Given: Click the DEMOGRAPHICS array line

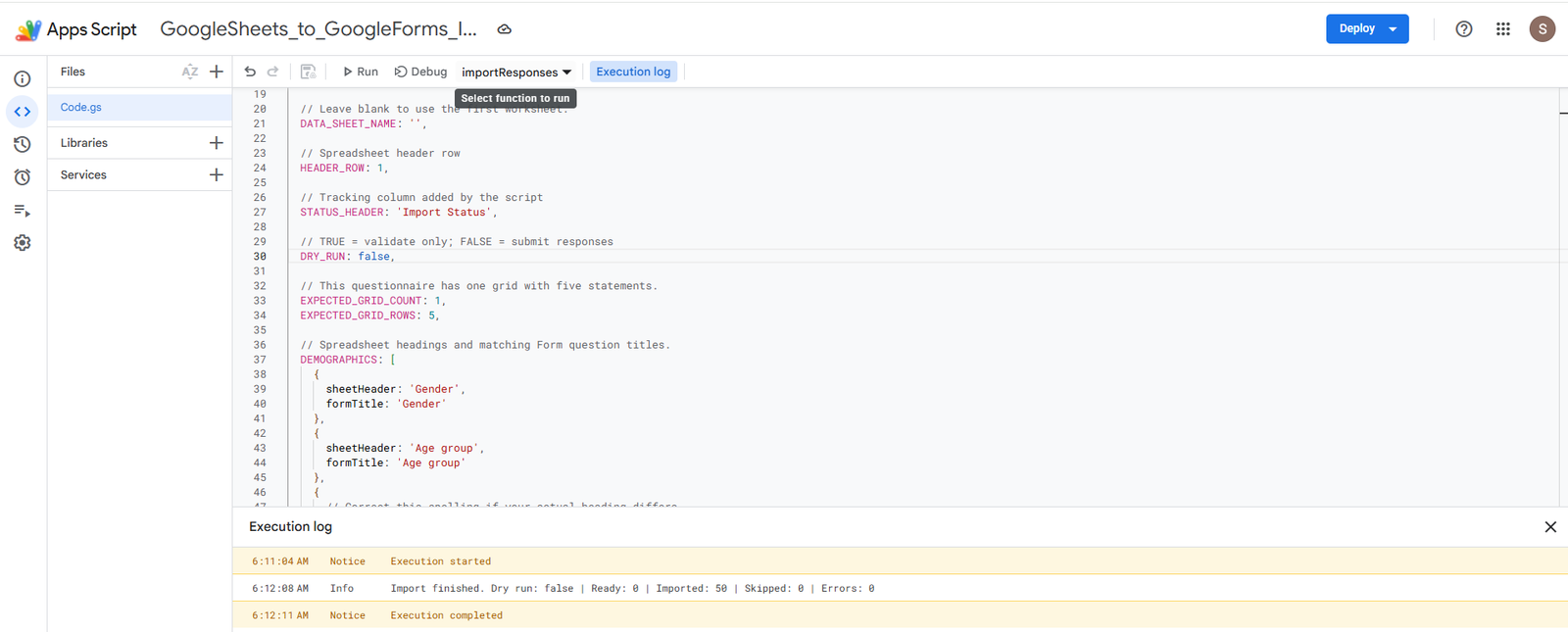Looking at the screenshot, I should 348,360.
